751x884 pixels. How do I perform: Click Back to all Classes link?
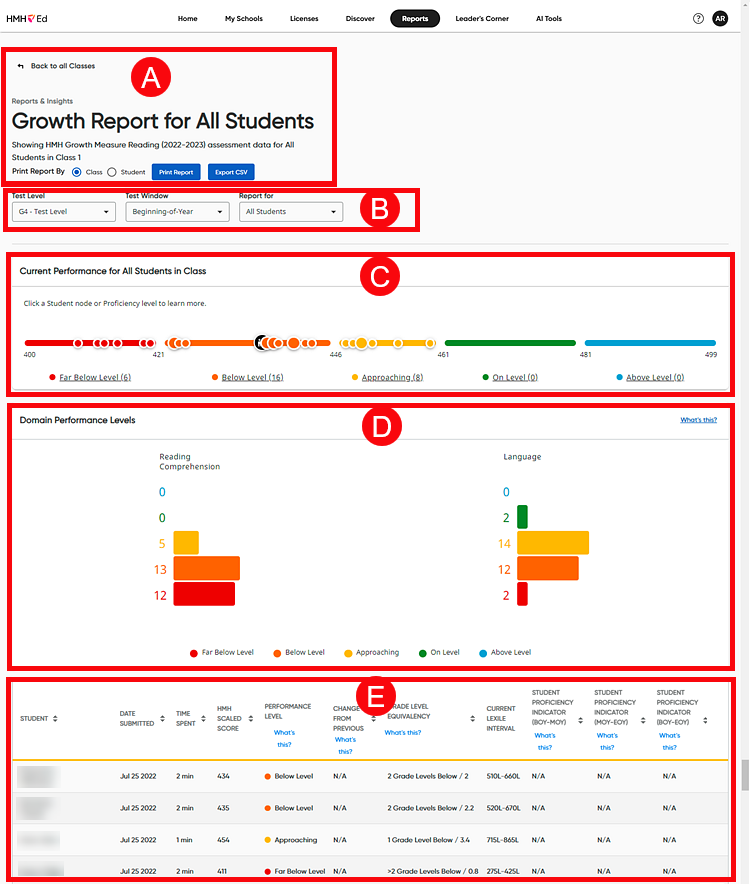click(x=63, y=66)
